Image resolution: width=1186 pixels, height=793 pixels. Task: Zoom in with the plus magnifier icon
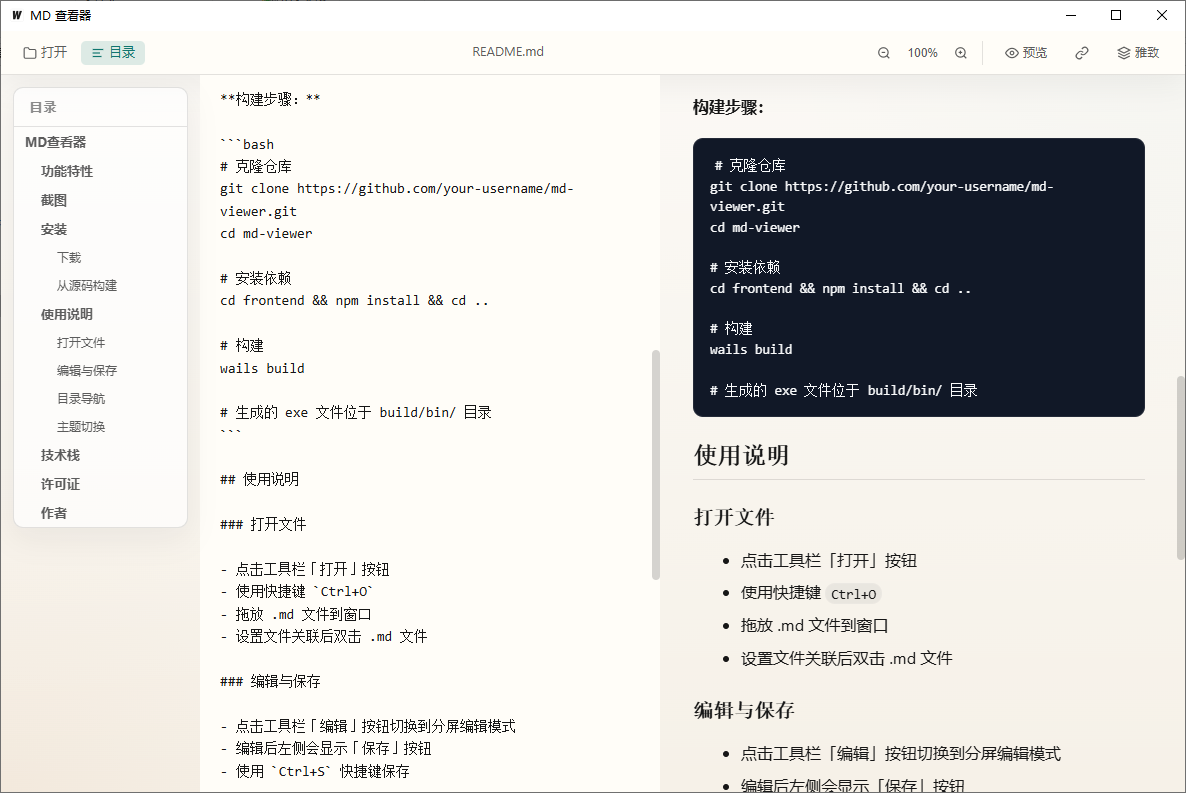click(x=961, y=53)
